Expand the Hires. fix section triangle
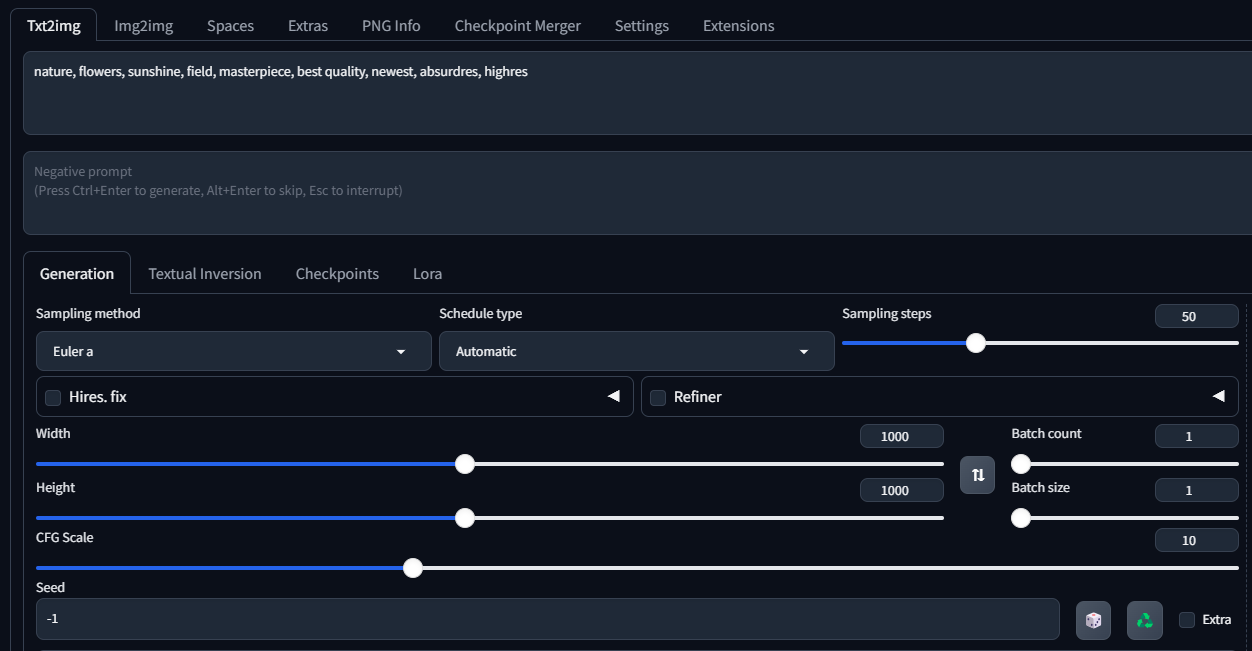This screenshot has height=651, width=1252. click(613, 397)
